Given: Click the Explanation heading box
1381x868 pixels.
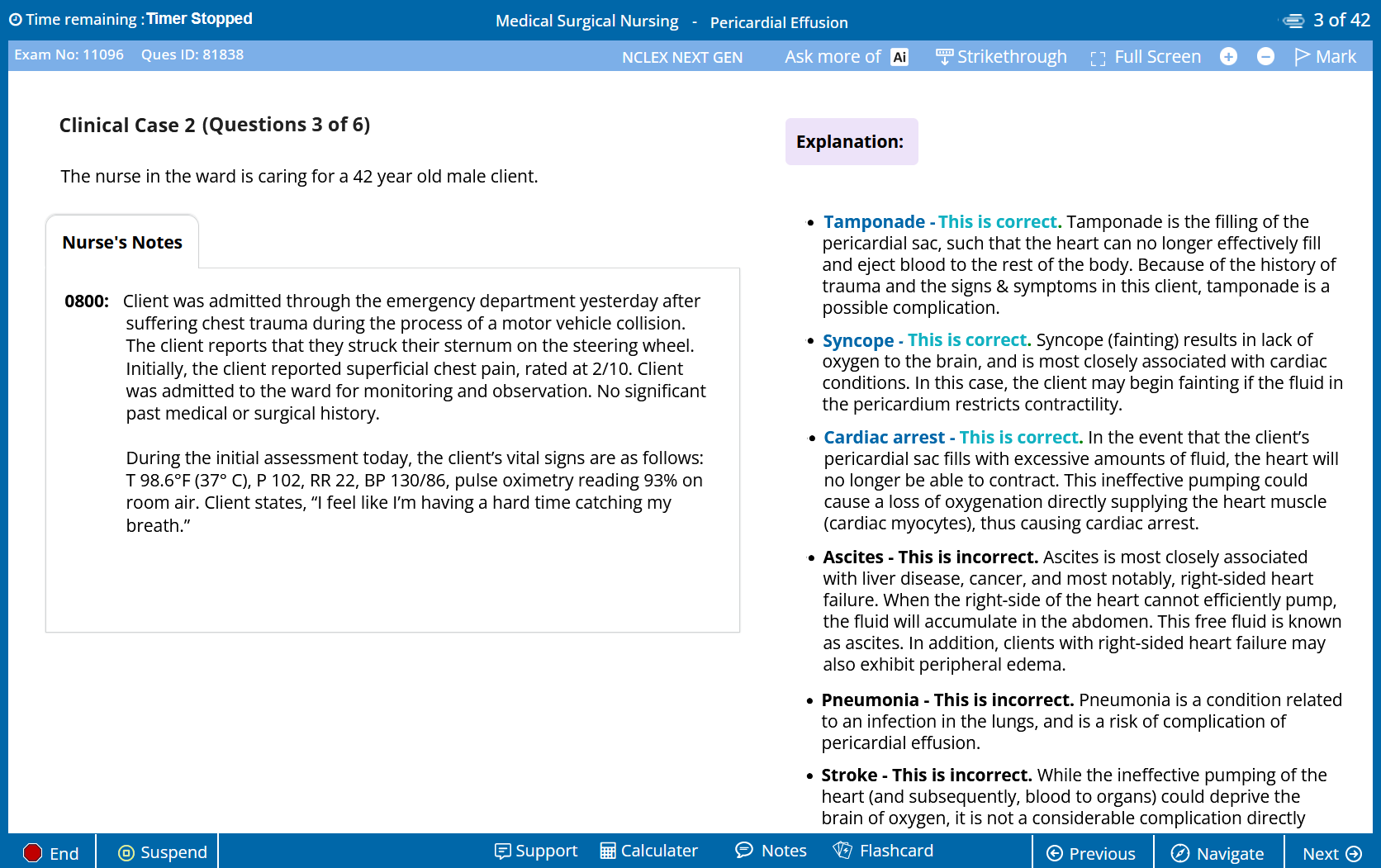Looking at the screenshot, I should coord(852,141).
